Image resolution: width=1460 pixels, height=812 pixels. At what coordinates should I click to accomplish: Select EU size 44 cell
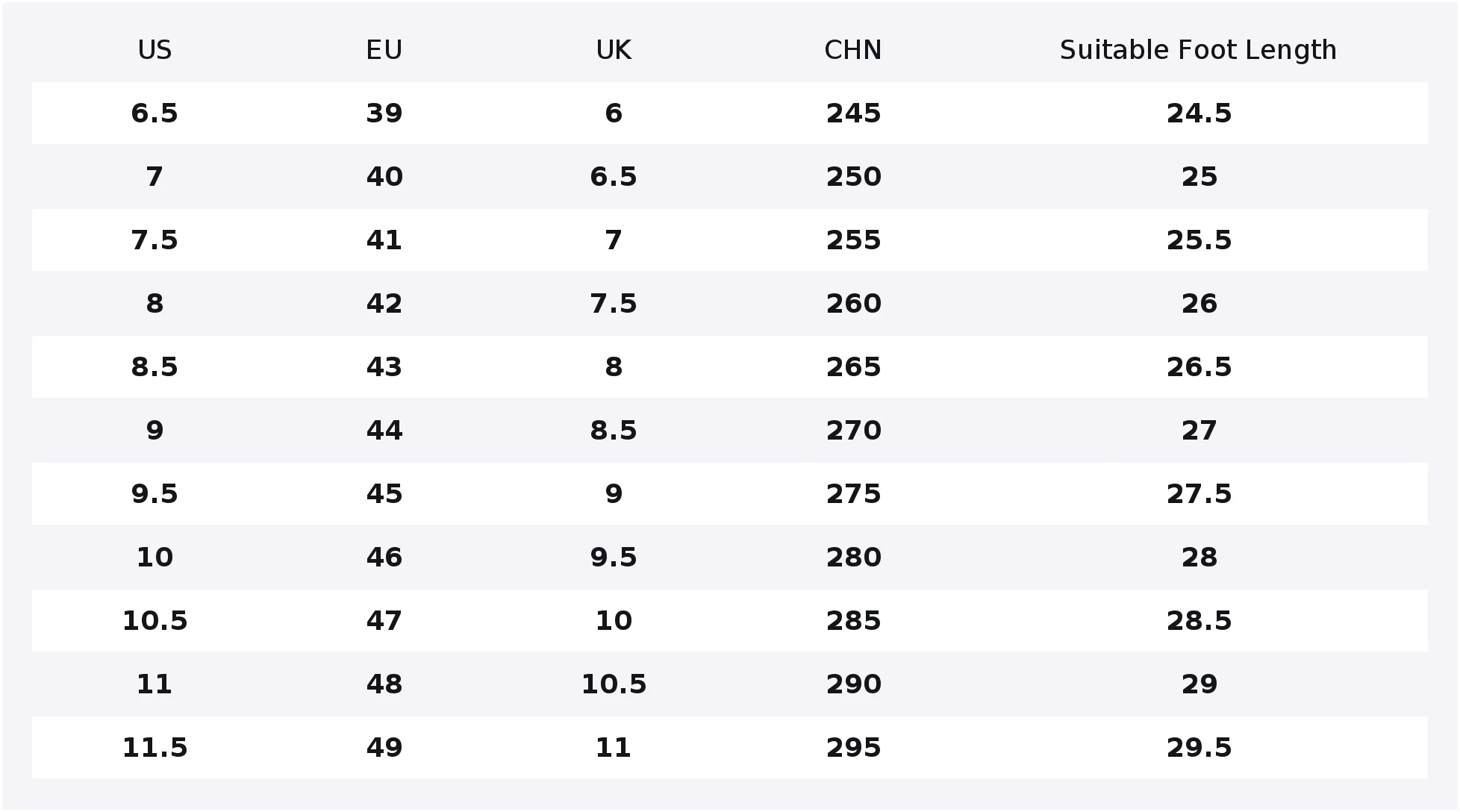tap(384, 431)
